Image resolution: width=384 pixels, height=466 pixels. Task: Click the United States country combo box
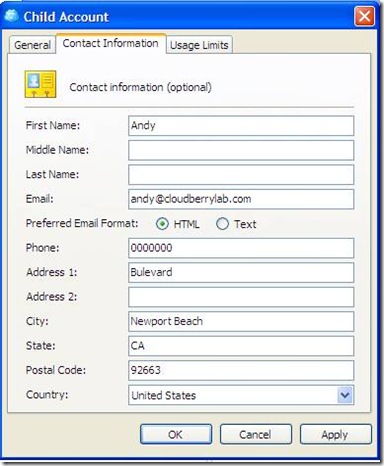tap(241, 395)
